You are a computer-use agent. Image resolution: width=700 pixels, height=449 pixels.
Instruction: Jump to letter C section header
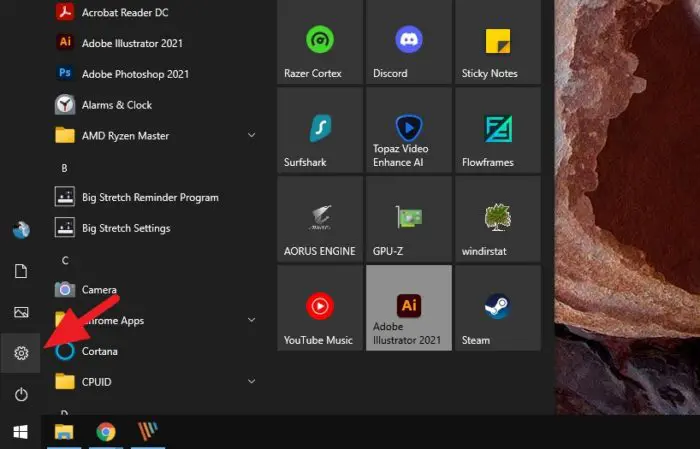point(65,261)
